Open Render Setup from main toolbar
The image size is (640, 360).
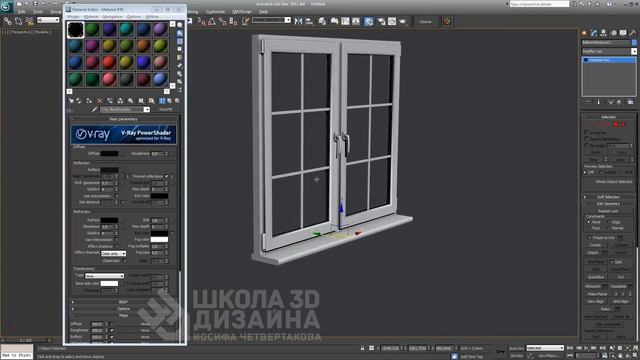pos(381,21)
